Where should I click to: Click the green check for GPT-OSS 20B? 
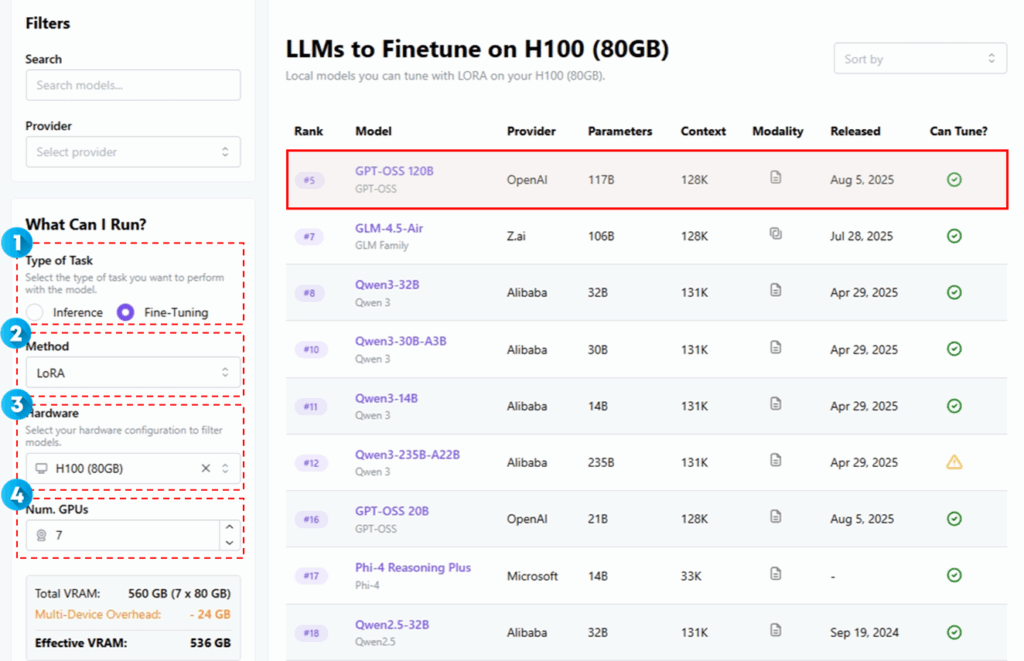[x=954, y=518]
